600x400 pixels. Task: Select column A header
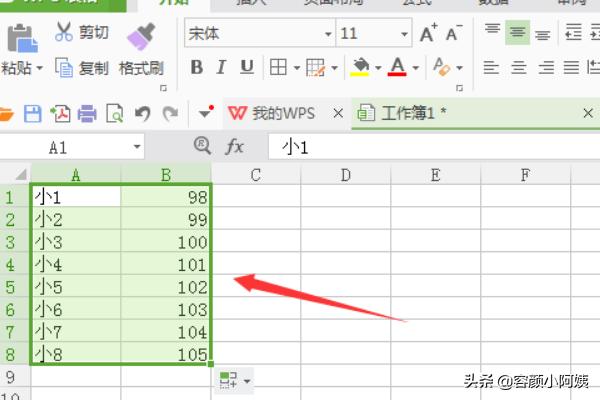click(76, 175)
